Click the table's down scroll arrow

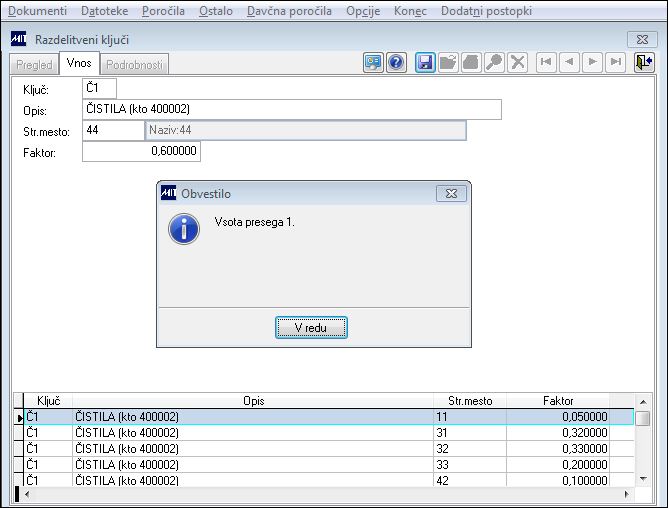click(x=643, y=479)
